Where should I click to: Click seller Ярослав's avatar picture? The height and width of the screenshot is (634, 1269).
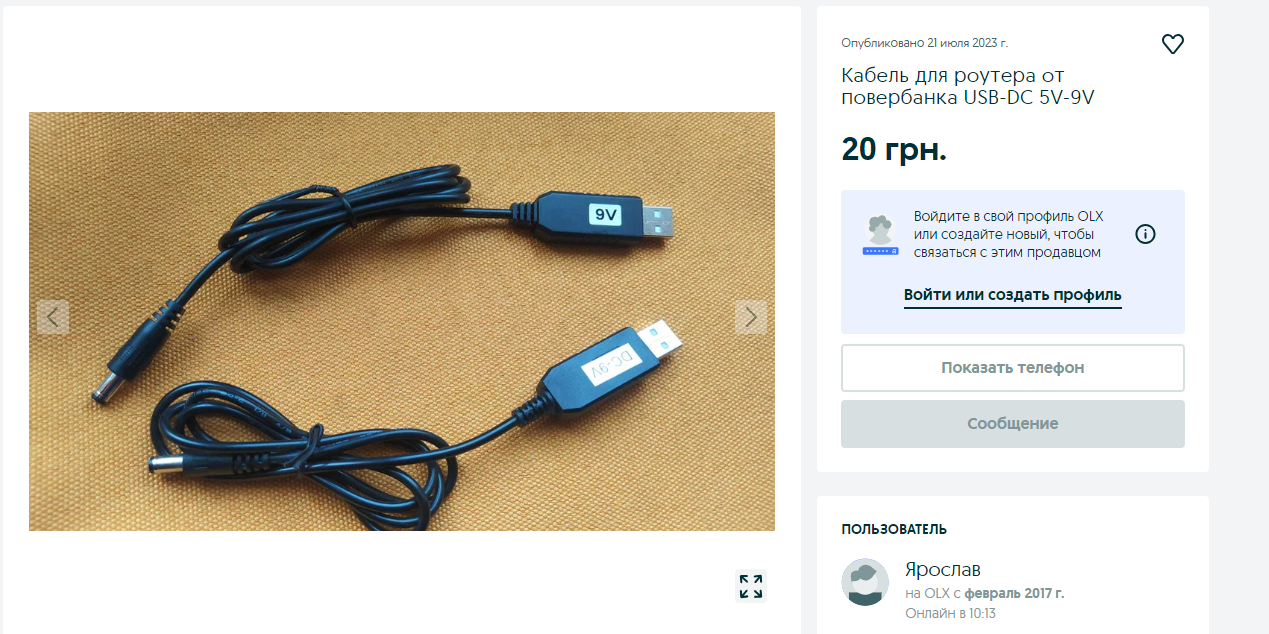pyautogui.click(x=865, y=582)
